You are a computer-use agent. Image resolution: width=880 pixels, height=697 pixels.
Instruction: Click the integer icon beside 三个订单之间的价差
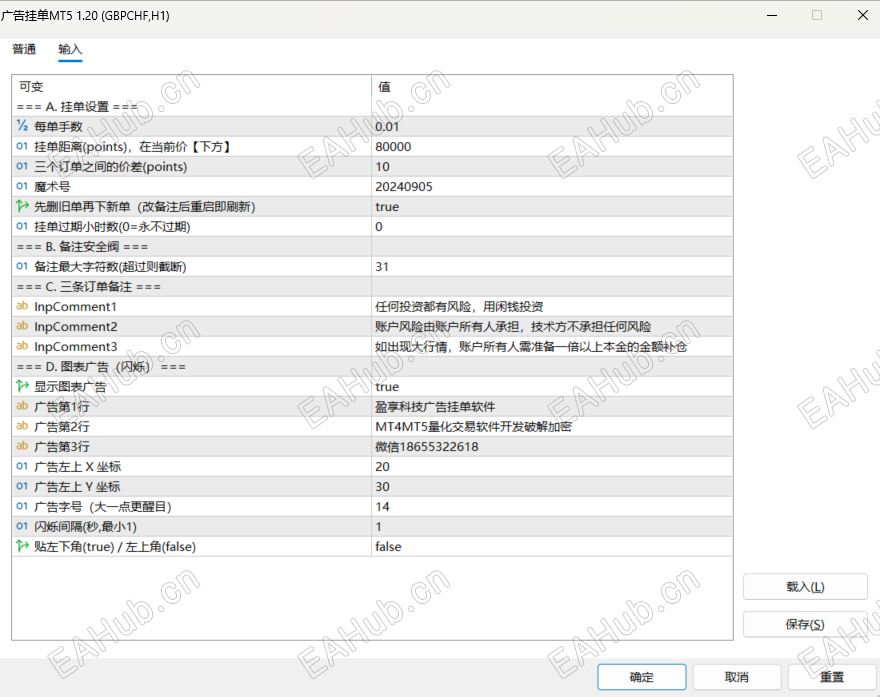coord(22,166)
